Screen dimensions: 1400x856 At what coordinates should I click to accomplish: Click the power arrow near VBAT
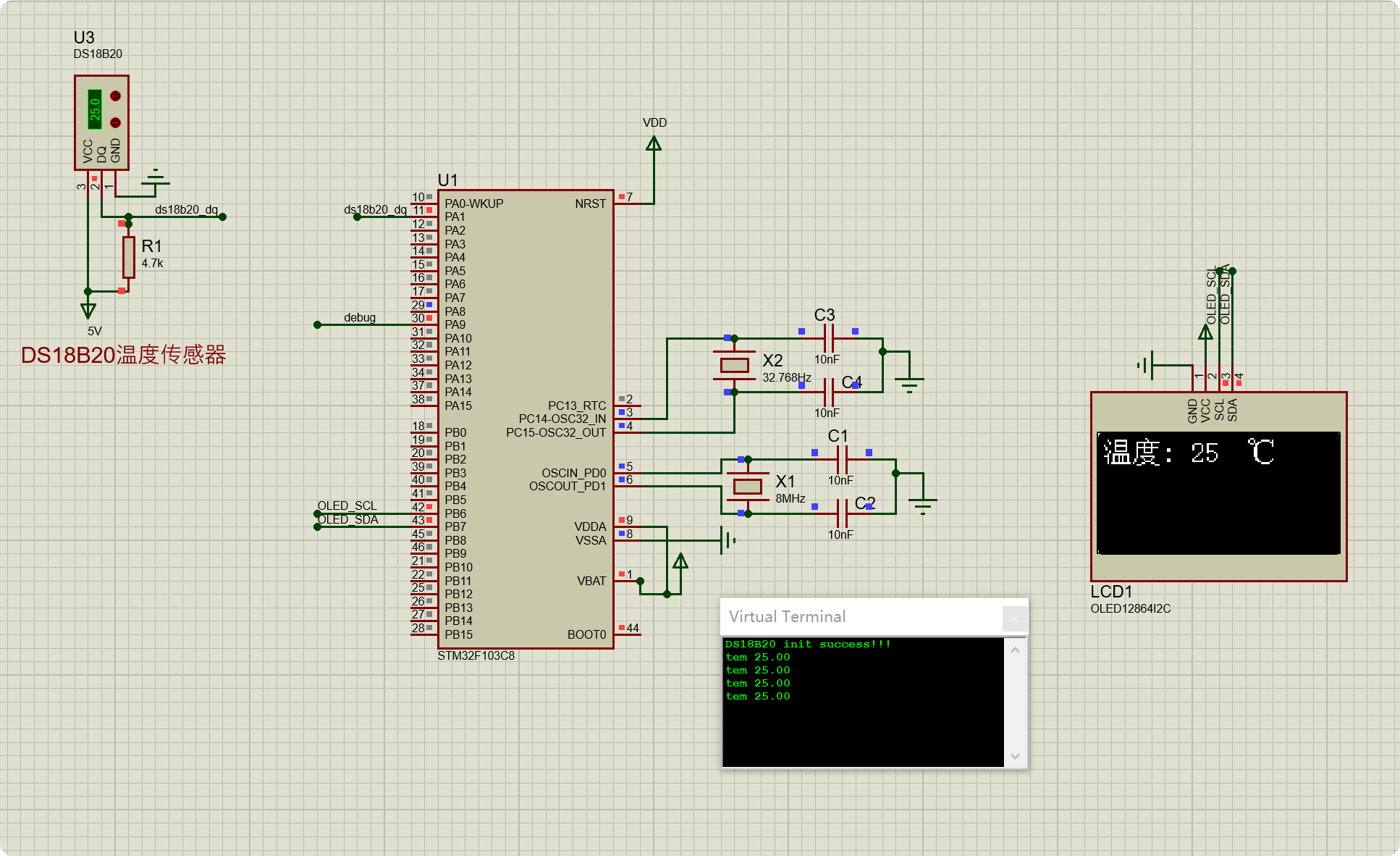(x=679, y=561)
